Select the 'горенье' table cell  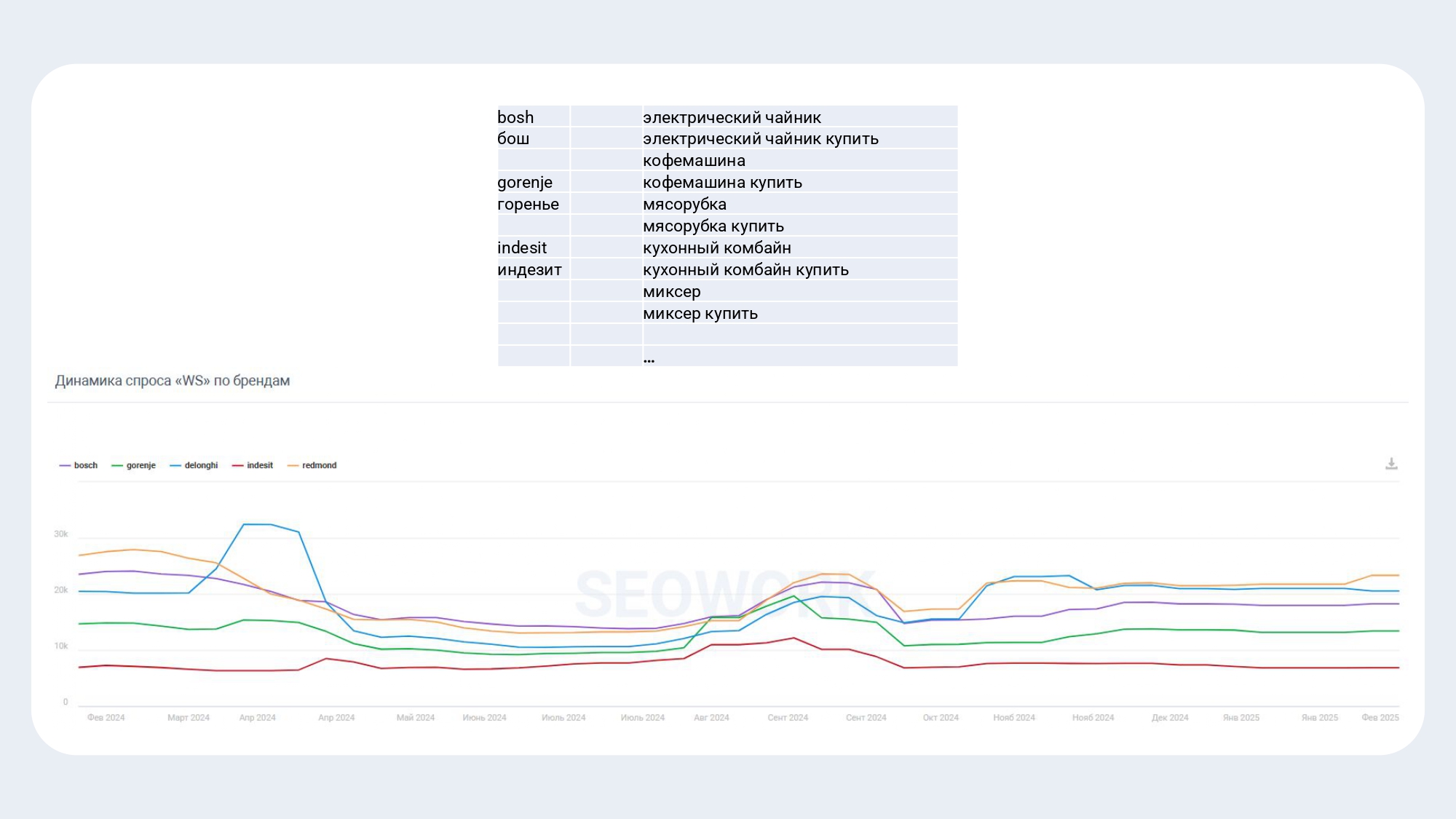(534, 204)
